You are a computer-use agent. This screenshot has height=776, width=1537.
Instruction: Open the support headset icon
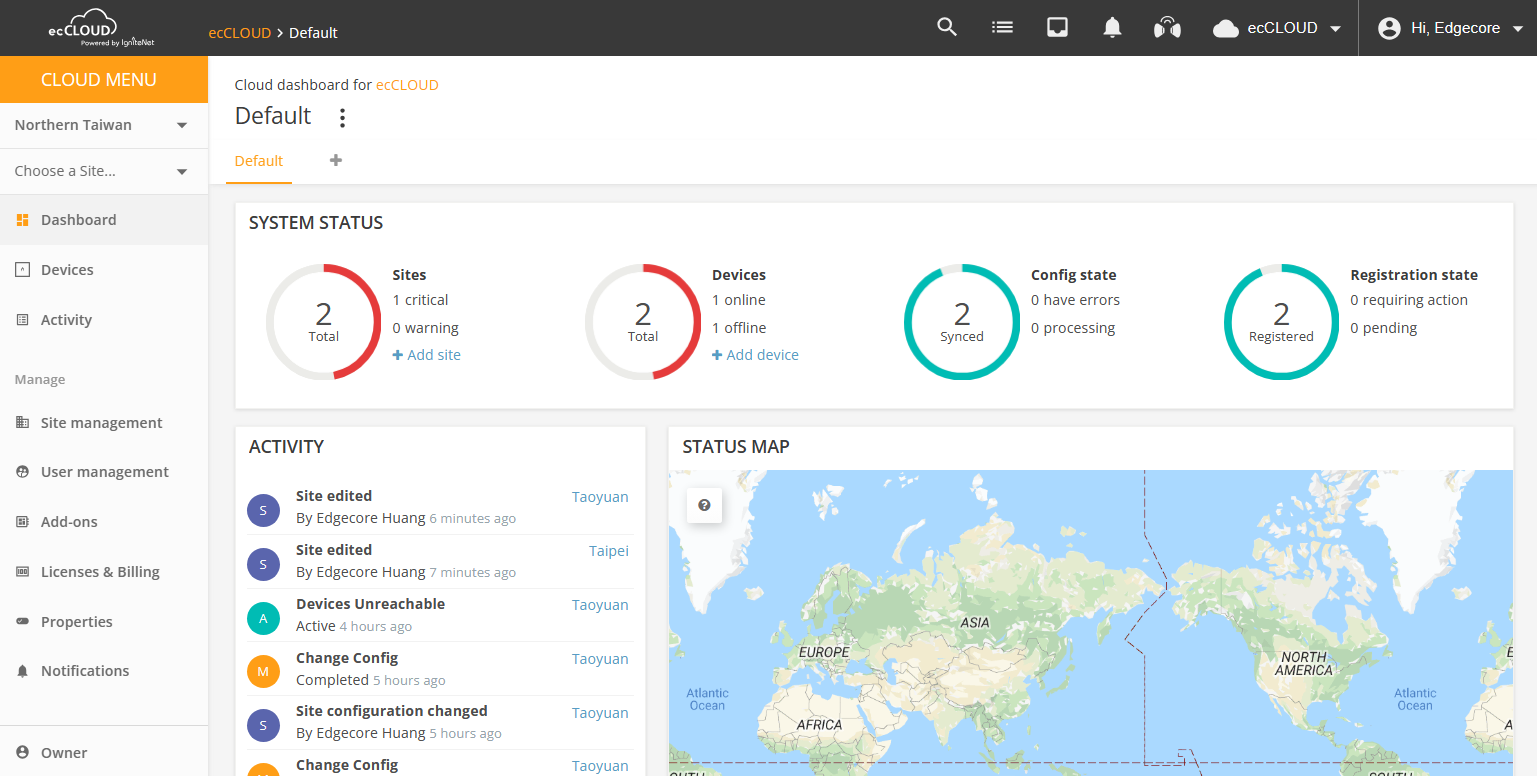[x=1167, y=28]
